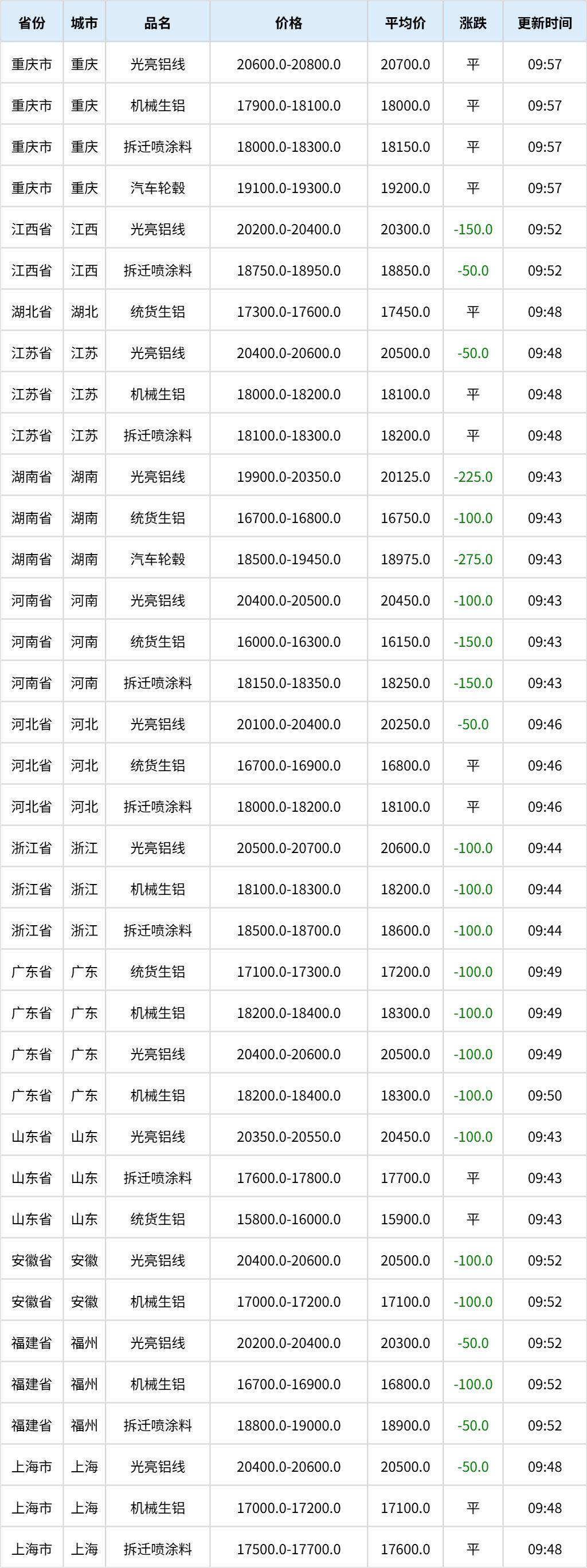Click average price 18850.0

[405, 270]
